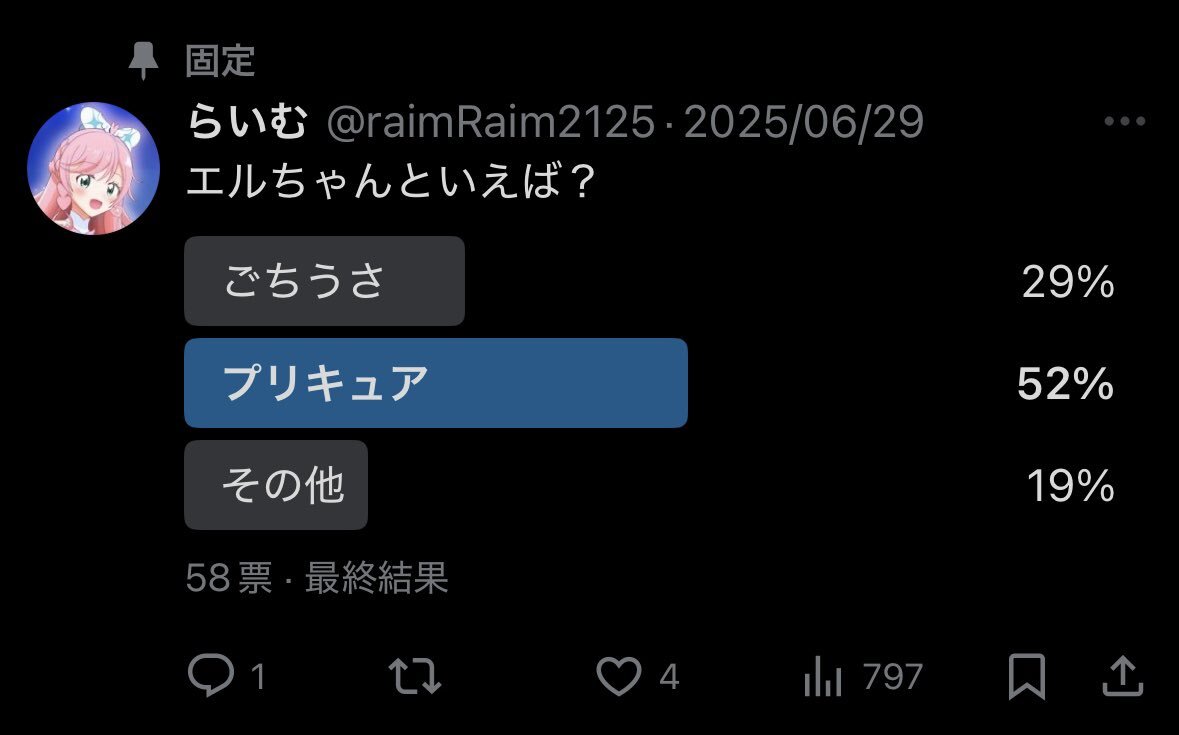Viewport: 1179px width, 735px height.
Task: Open the three-dot more options menu
Action: point(1125,121)
